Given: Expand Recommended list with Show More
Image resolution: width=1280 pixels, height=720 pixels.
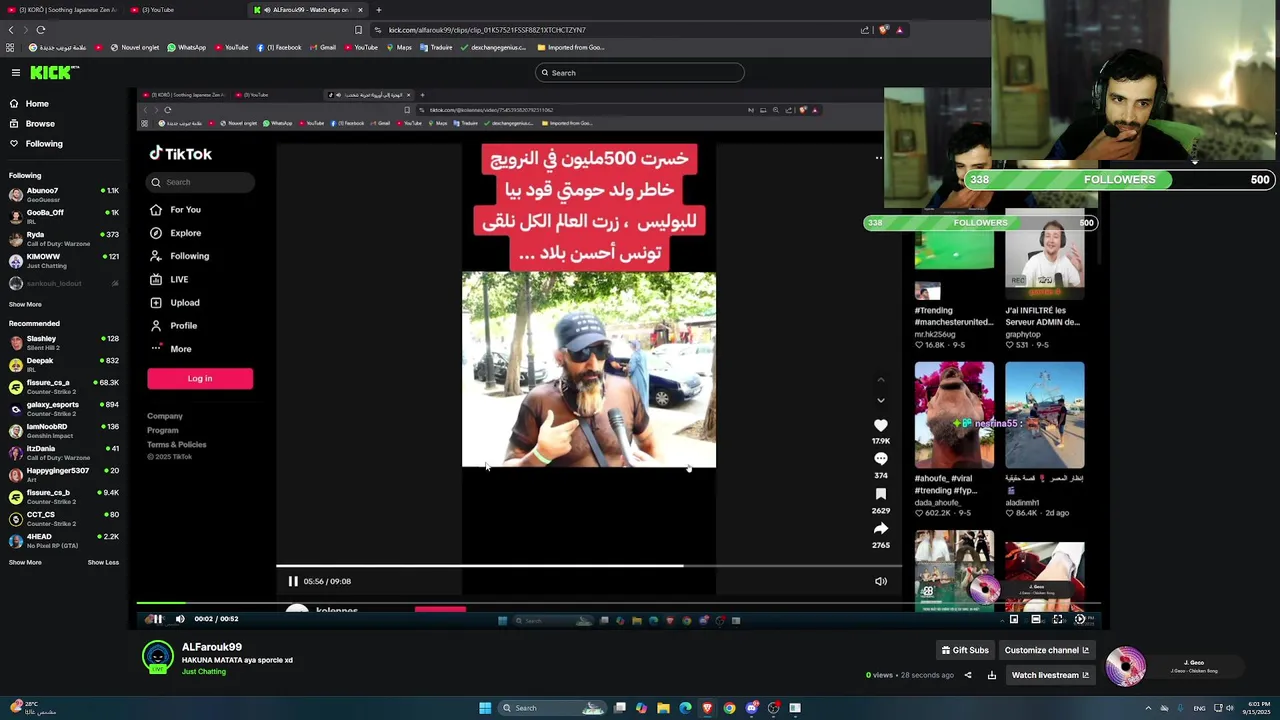Looking at the screenshot, I should (x=25, y=562).
